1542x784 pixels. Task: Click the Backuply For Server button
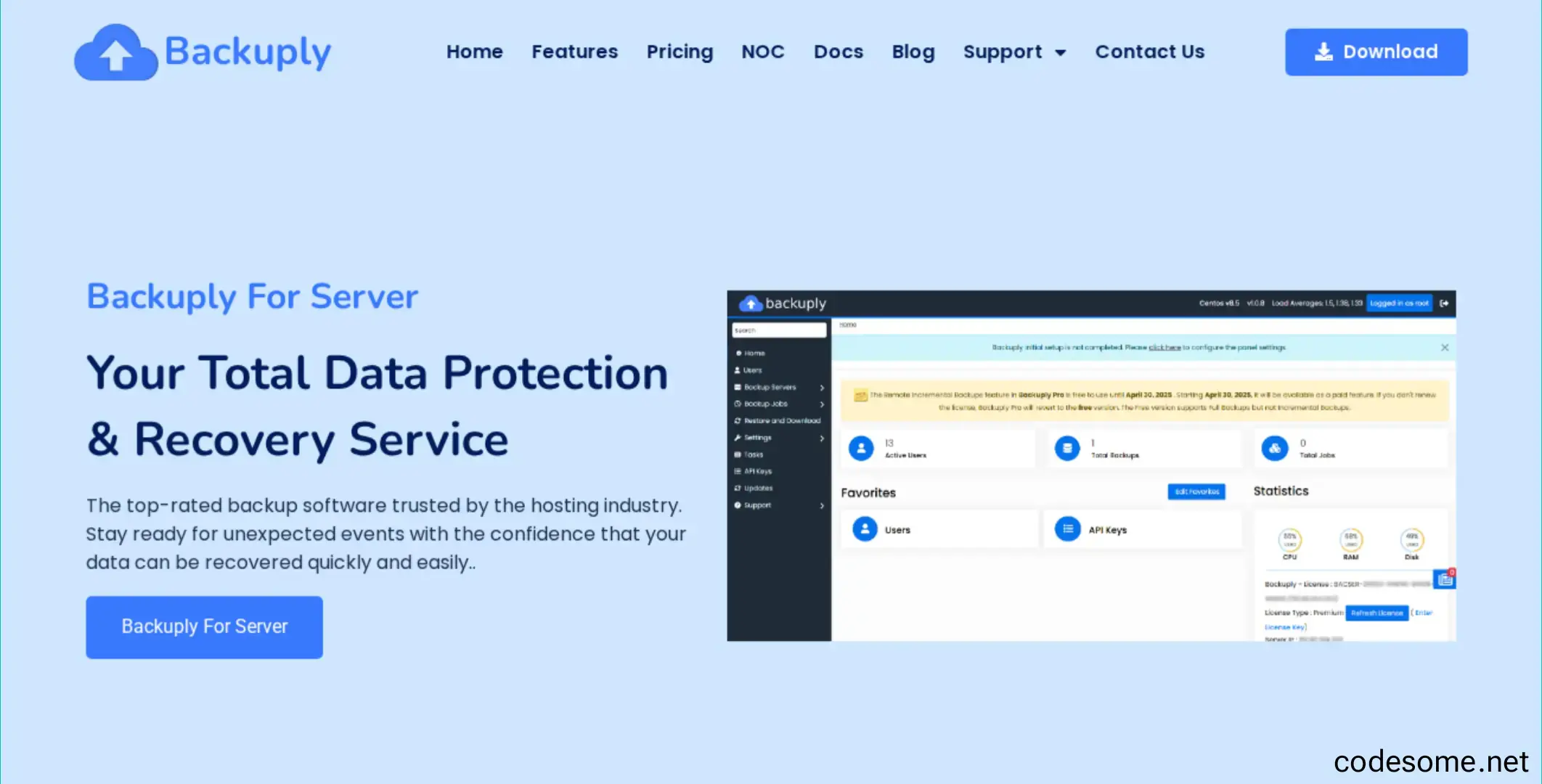204,627
